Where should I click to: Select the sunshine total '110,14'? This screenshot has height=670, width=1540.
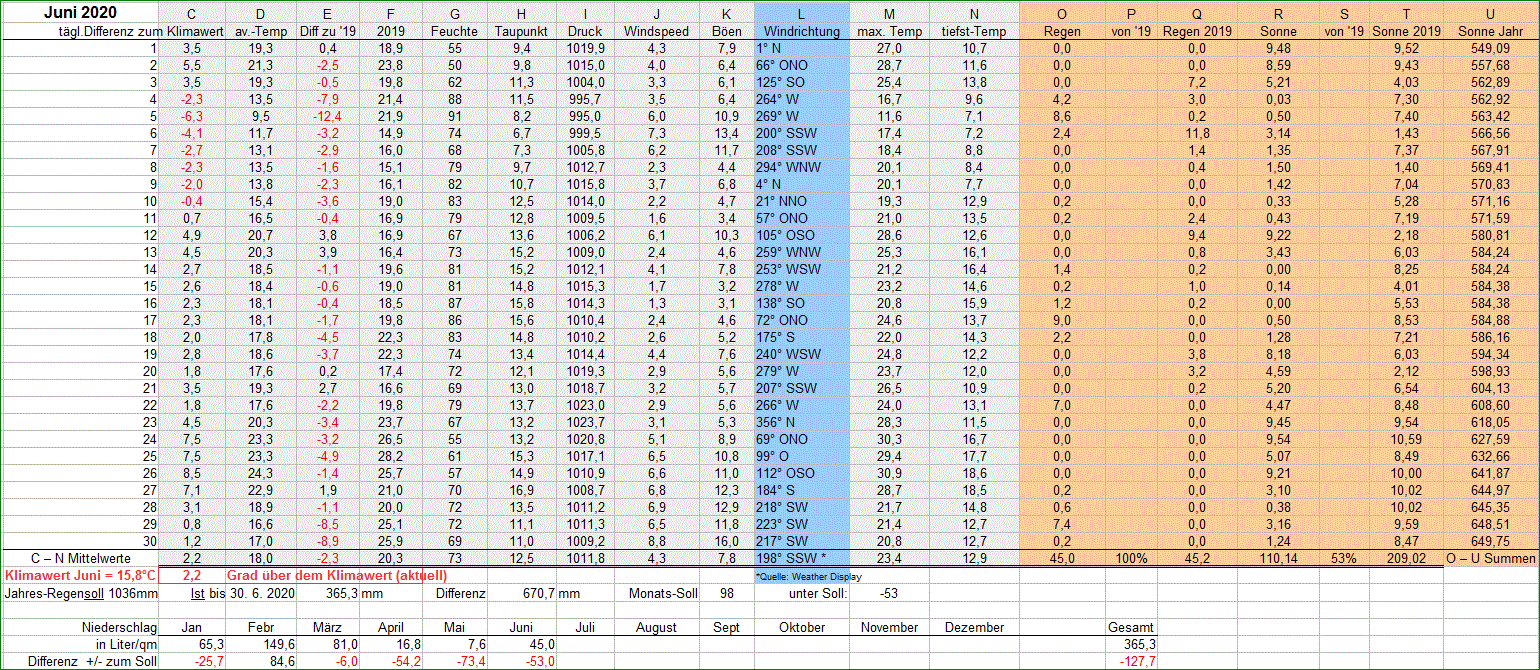click(x=1278, y=558)
